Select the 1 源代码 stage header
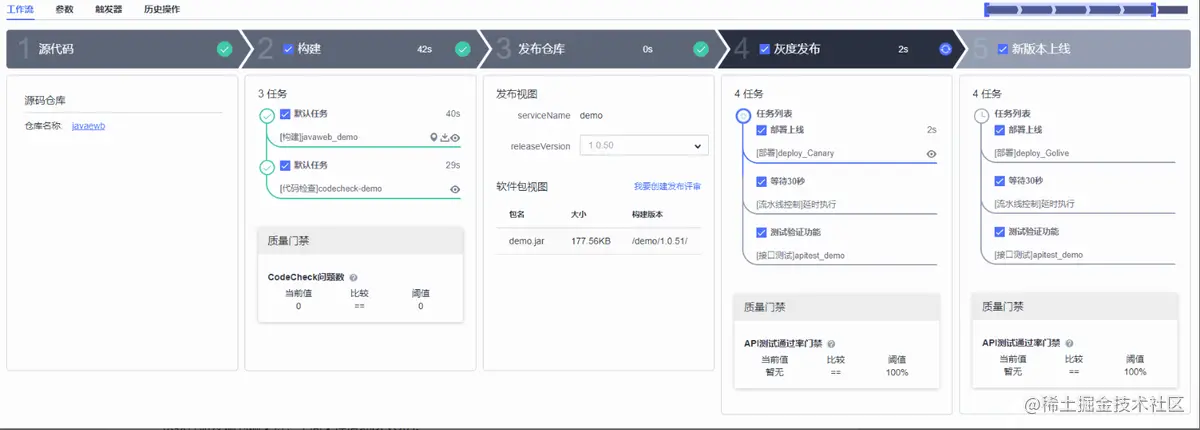 [123, 48]
